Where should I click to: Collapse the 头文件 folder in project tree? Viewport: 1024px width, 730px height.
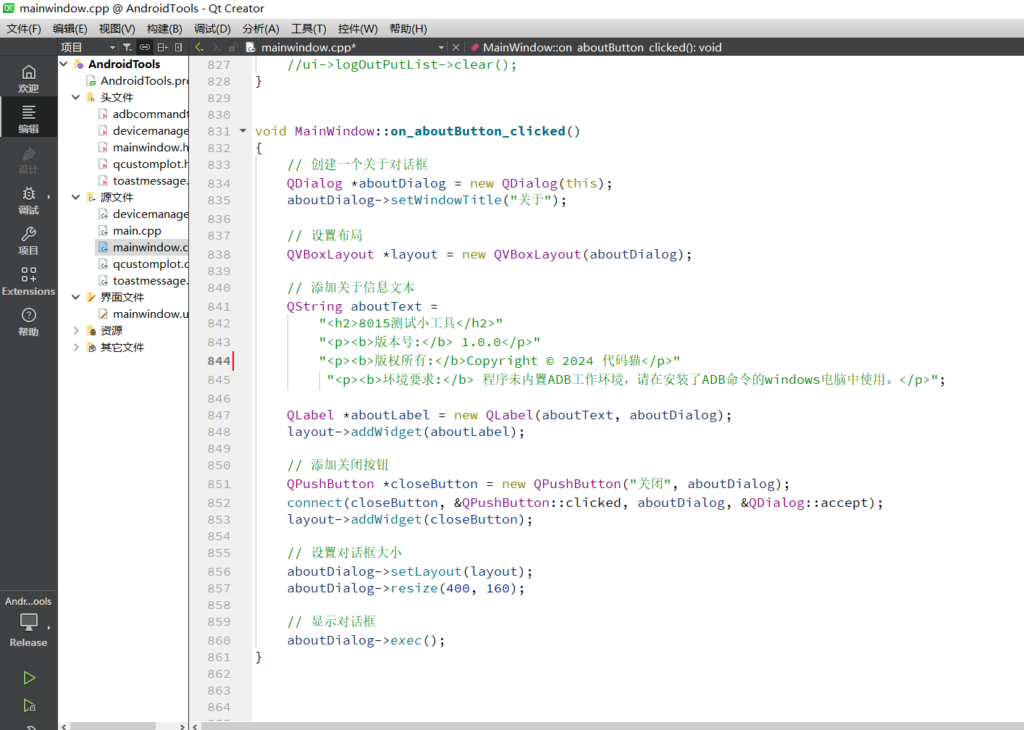click(x=76, y=98)
